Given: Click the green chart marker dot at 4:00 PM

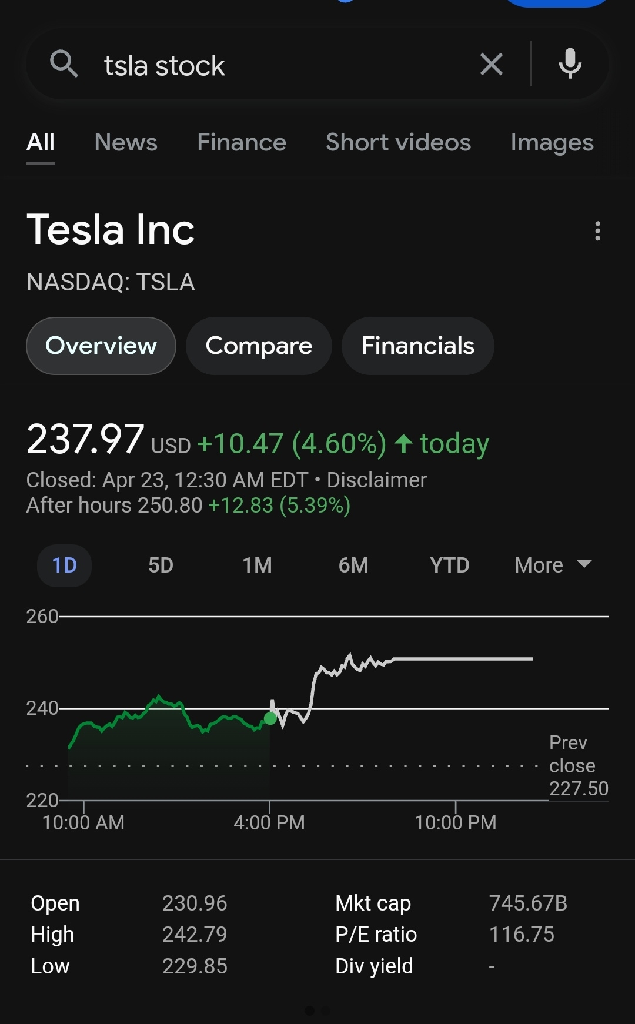Looking at the screenshot, I should click(x=270, y=718).
